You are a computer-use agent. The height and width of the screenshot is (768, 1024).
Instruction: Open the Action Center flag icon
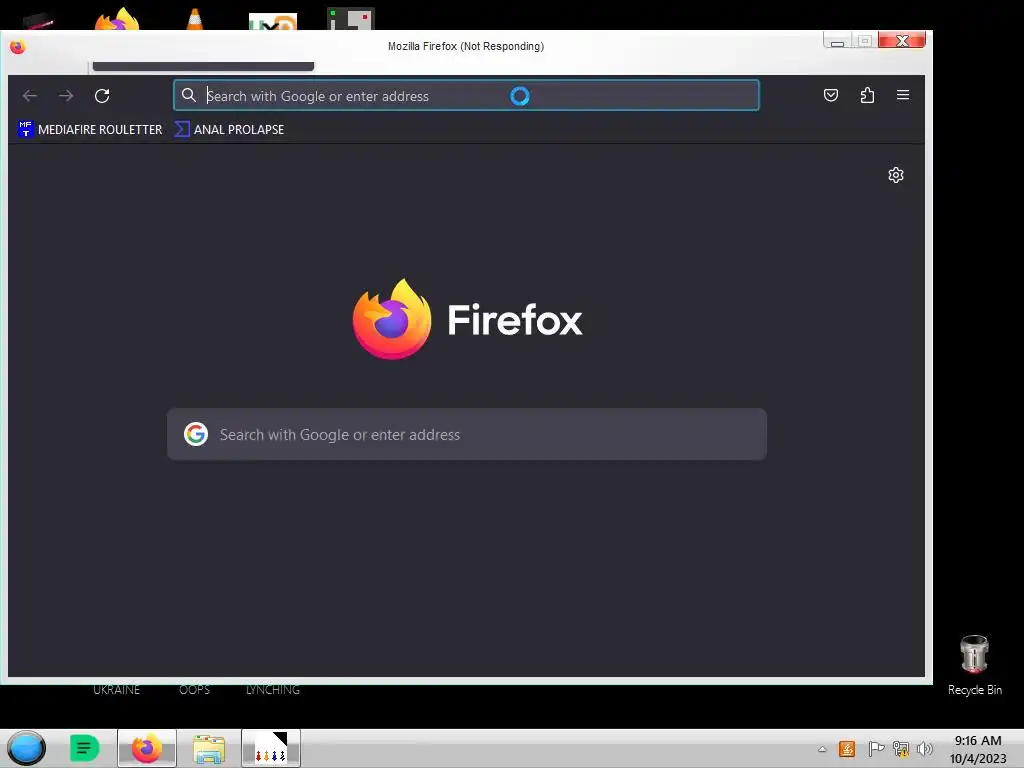(876, 749)
